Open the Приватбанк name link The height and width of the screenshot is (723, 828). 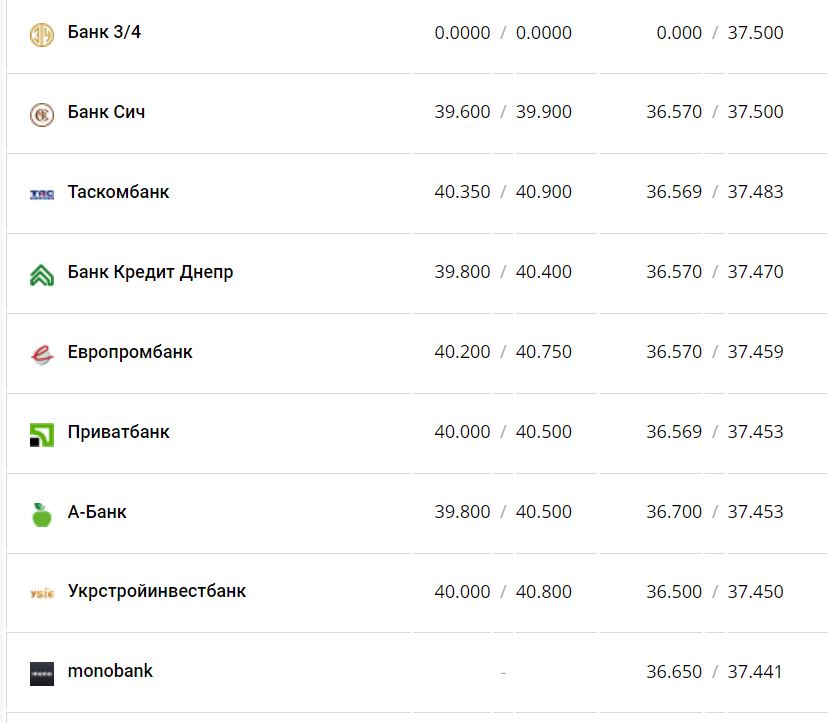tap(118, 432)
